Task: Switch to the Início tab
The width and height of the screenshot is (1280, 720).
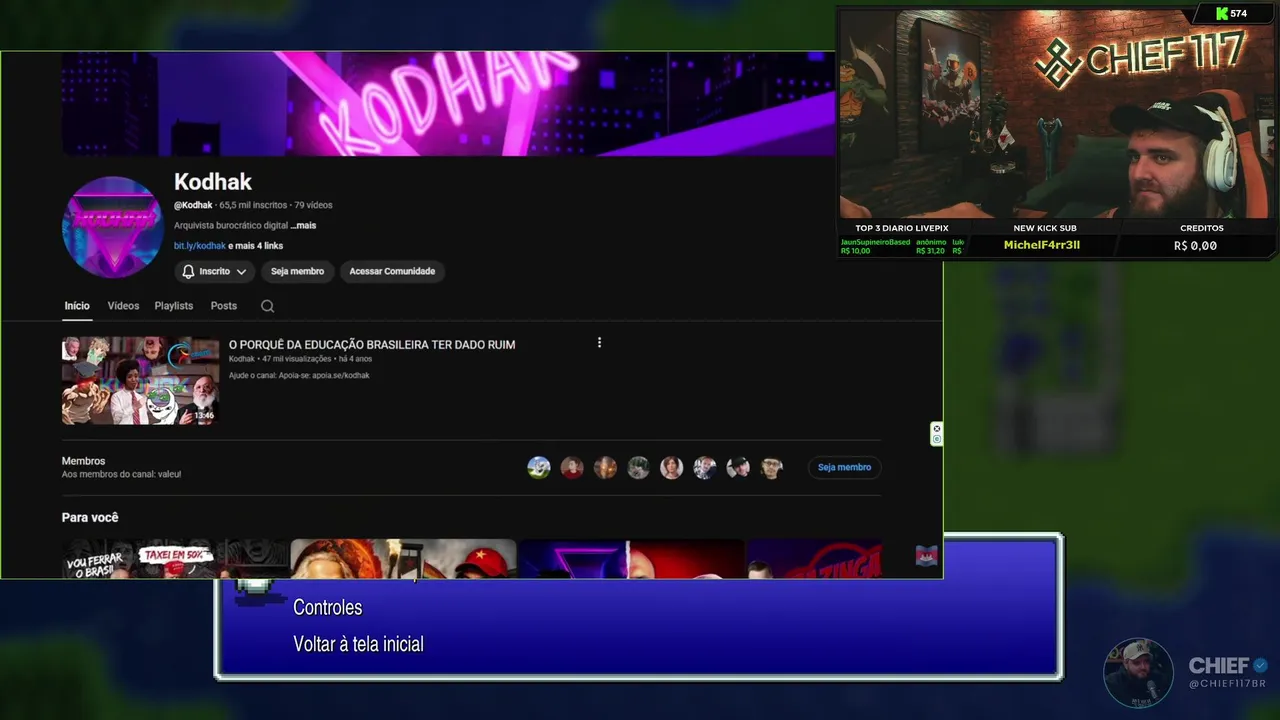Action: (77, 306)
